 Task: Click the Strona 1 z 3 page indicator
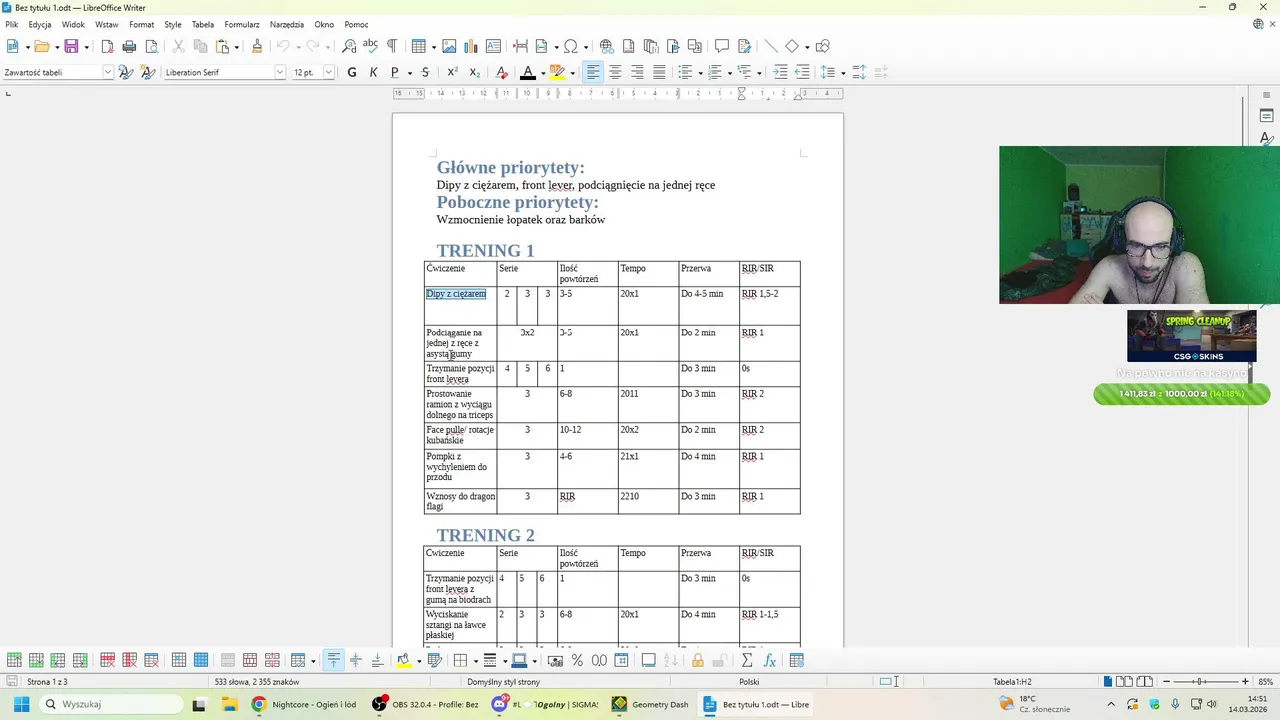tap(47, 682)
